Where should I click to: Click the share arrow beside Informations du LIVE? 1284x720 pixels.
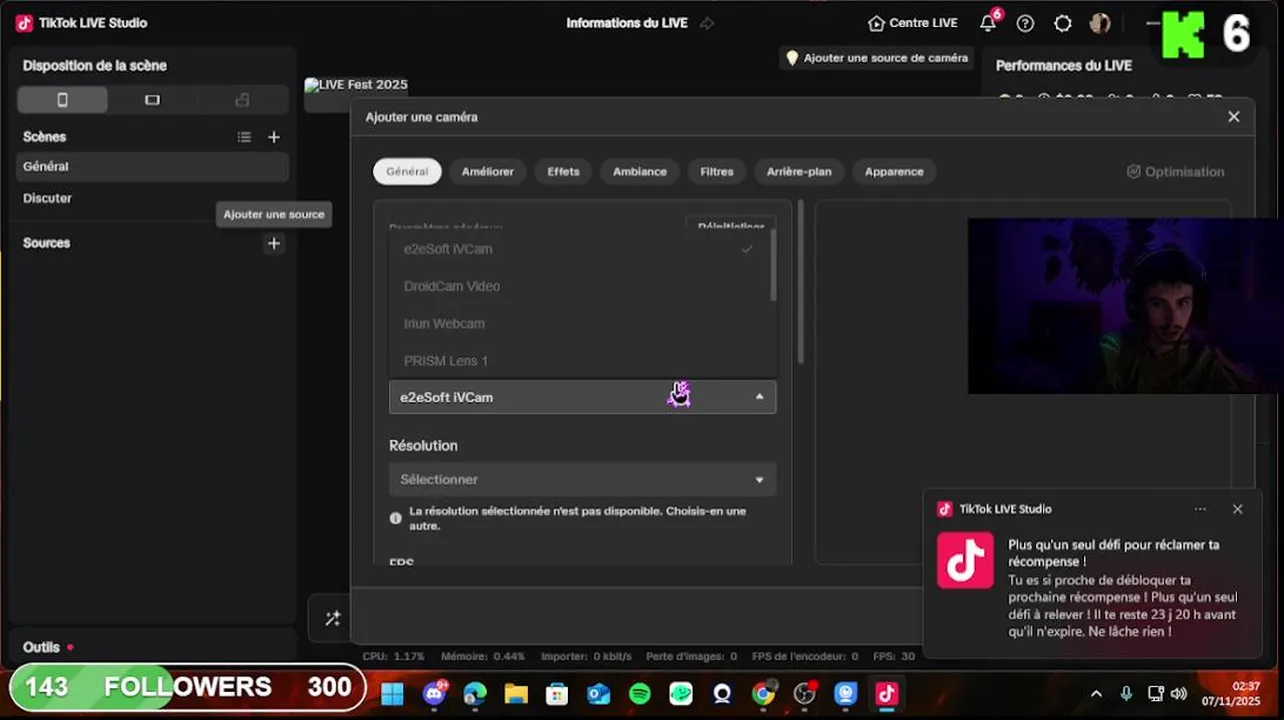tap(707, 23)
